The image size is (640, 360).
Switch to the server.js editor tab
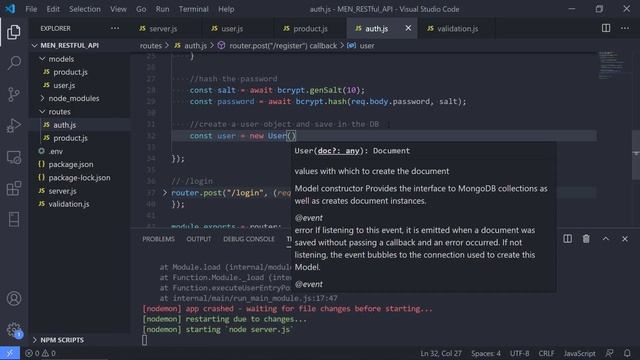pyautogui.click(x=166, y=28)
